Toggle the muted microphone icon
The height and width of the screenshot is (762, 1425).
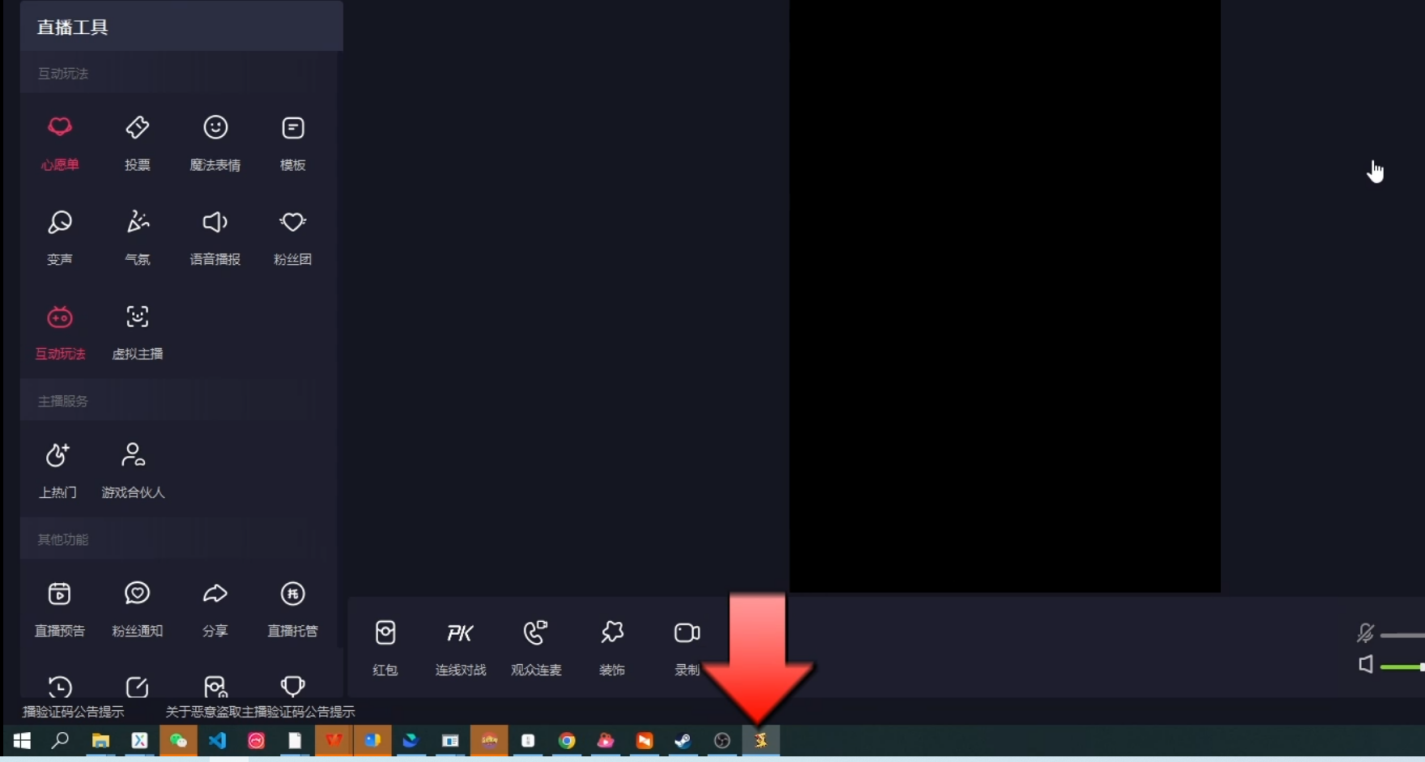click(x=1365, y=633)
